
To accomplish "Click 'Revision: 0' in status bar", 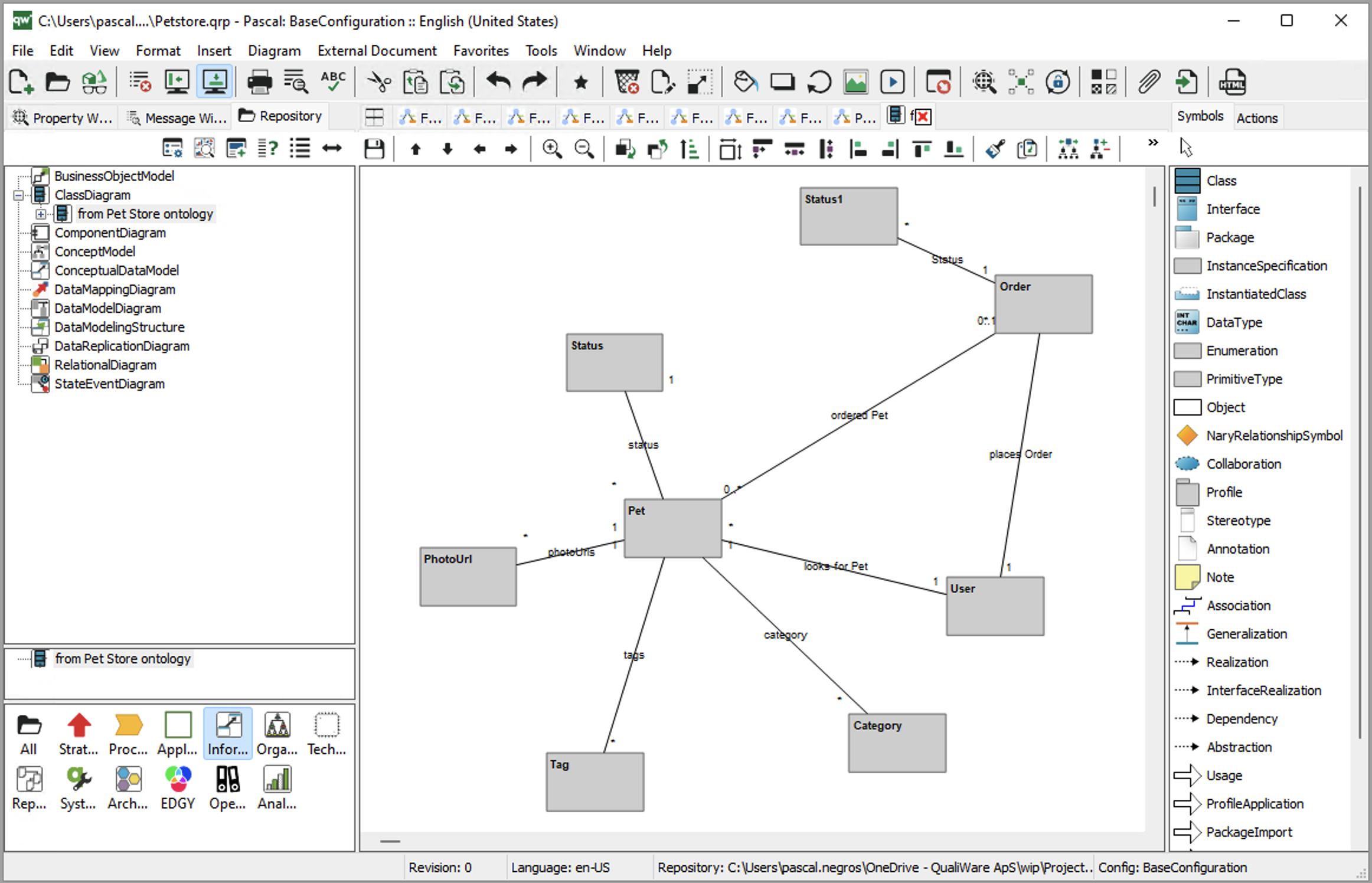I will point(440,868).
